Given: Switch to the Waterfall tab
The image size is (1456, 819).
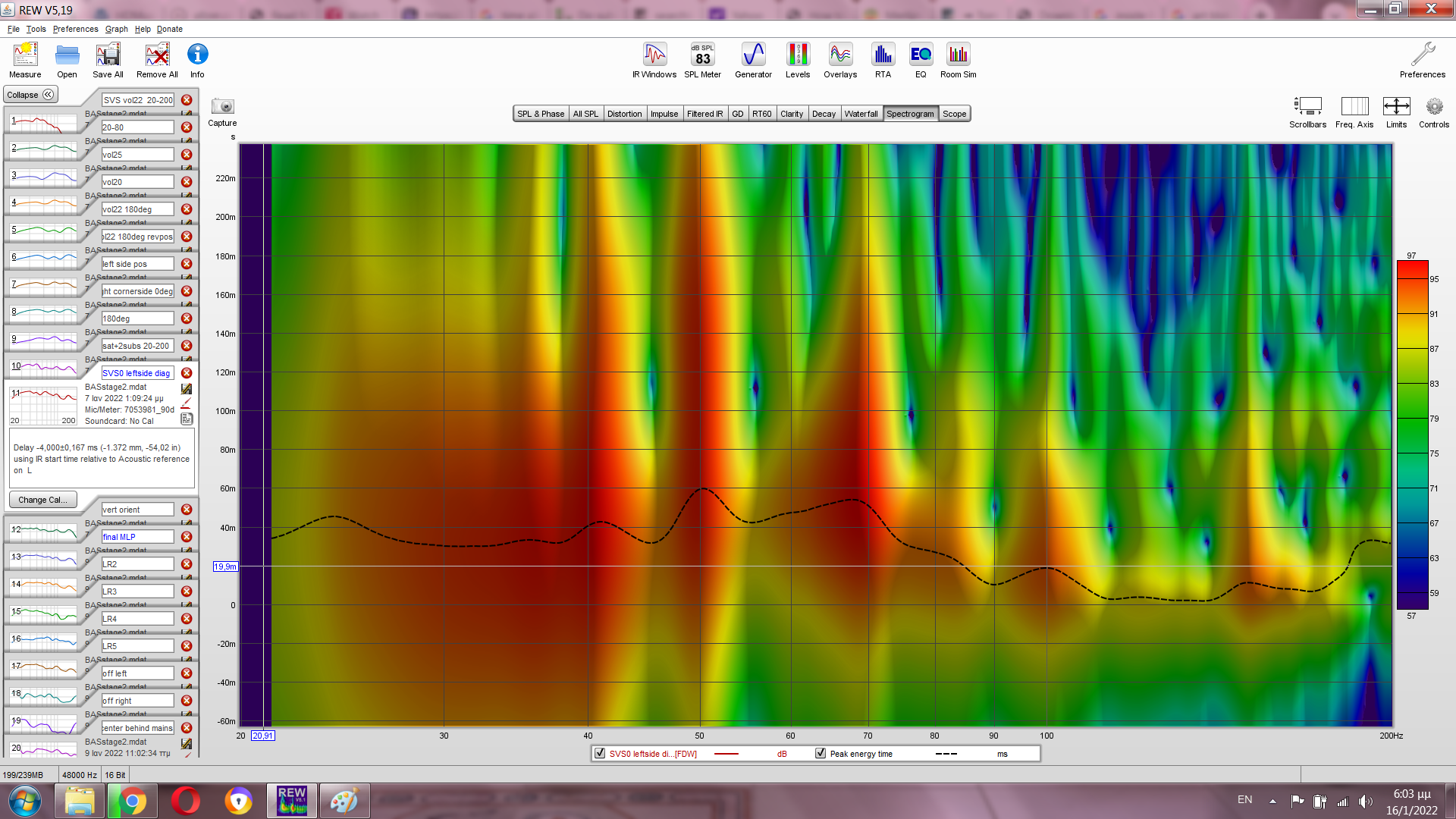Looking at the screenshot, I should (x=861, y=114).
